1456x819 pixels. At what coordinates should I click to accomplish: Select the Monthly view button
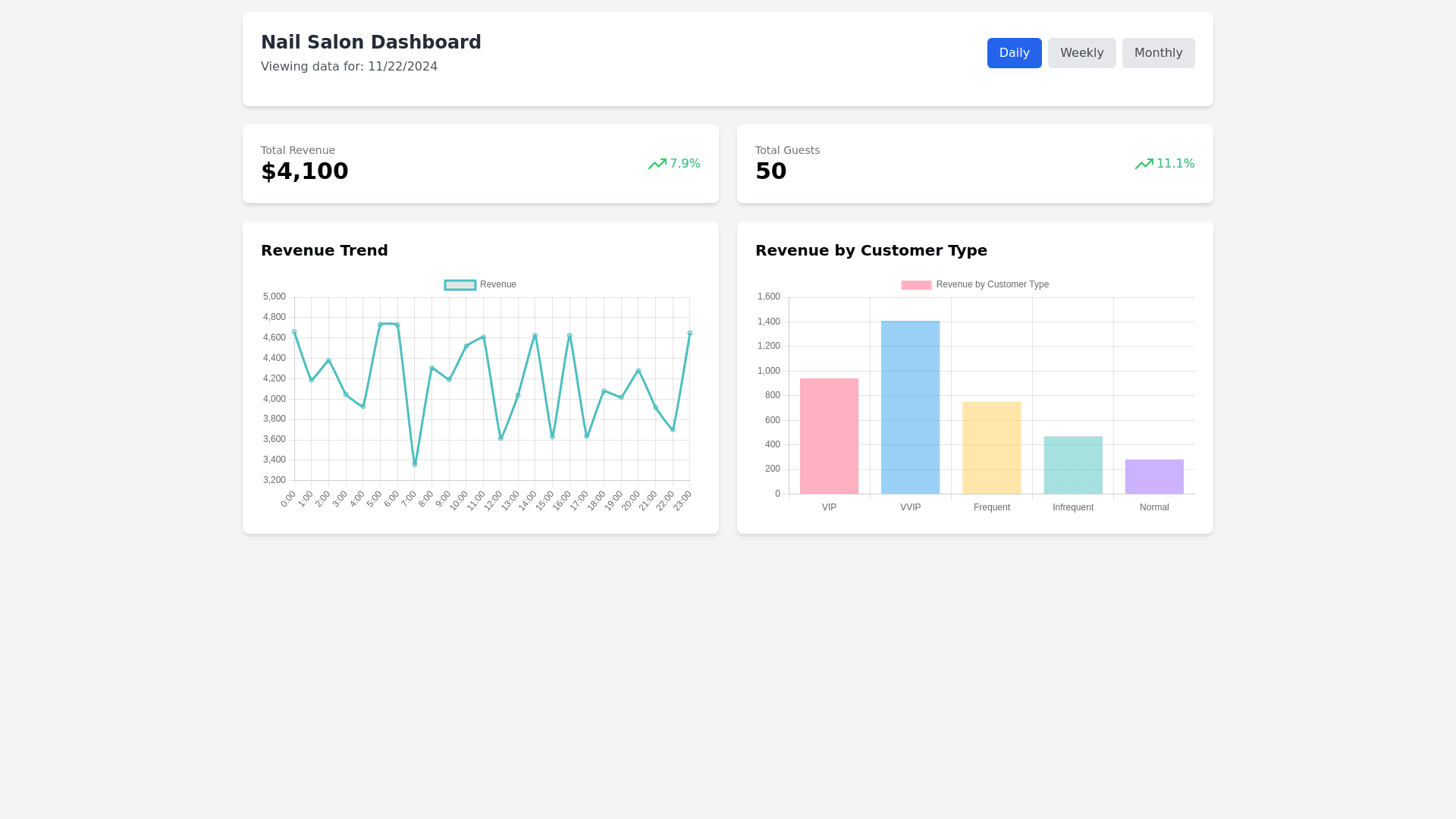[x=1158, y=53]
